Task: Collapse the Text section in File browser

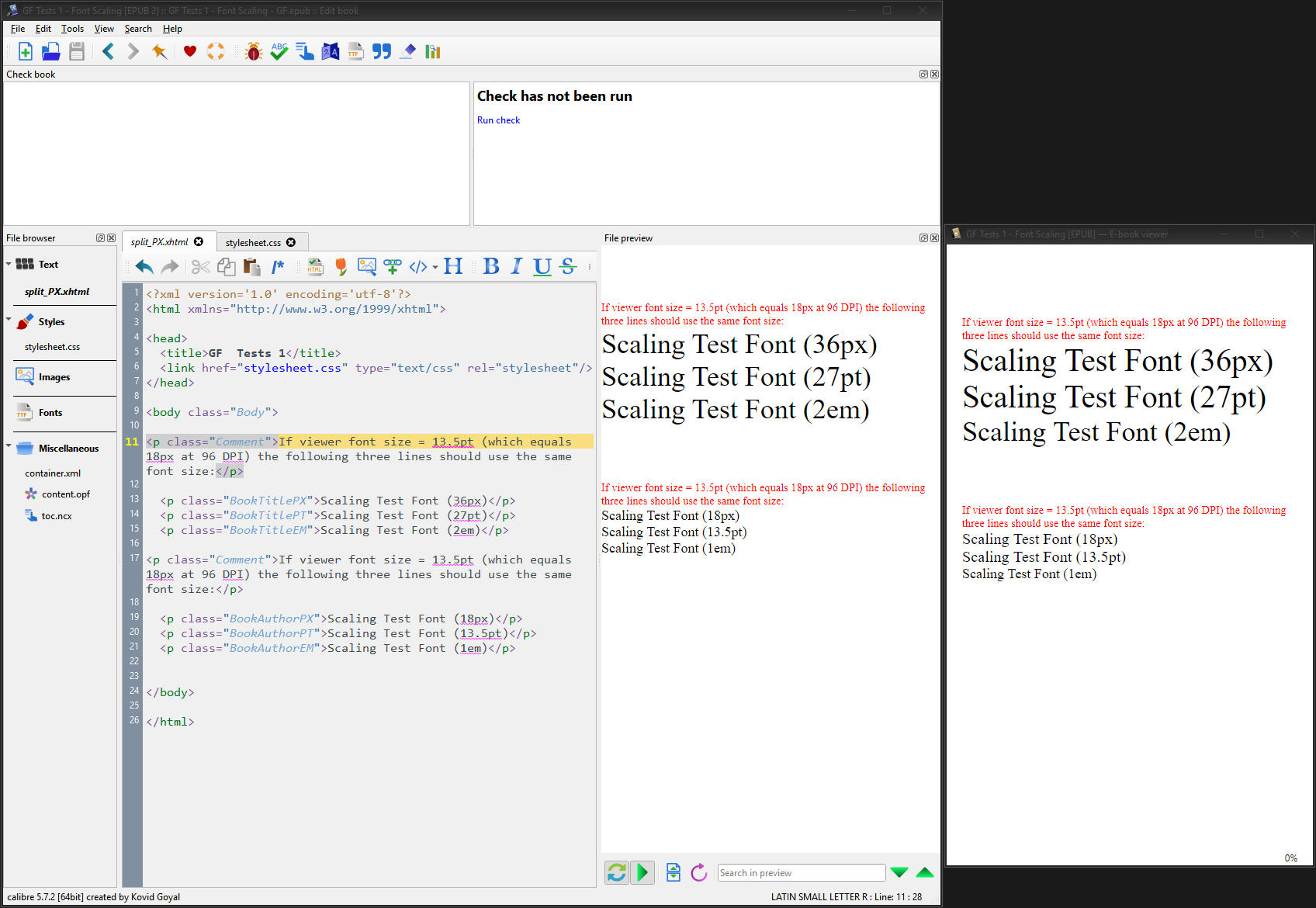Action: [x=9, y=265]
